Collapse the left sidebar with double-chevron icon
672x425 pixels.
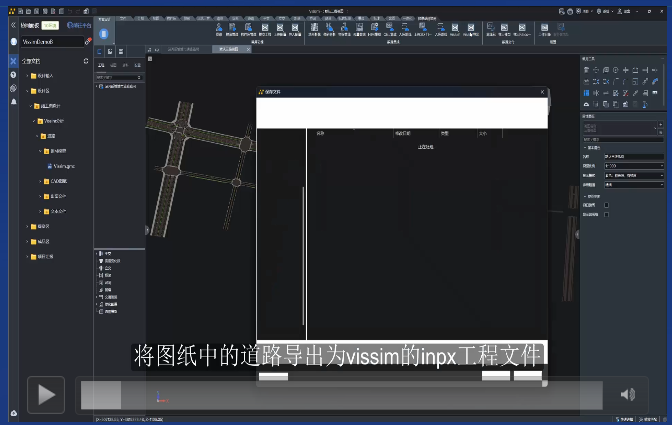pos(13,23)
